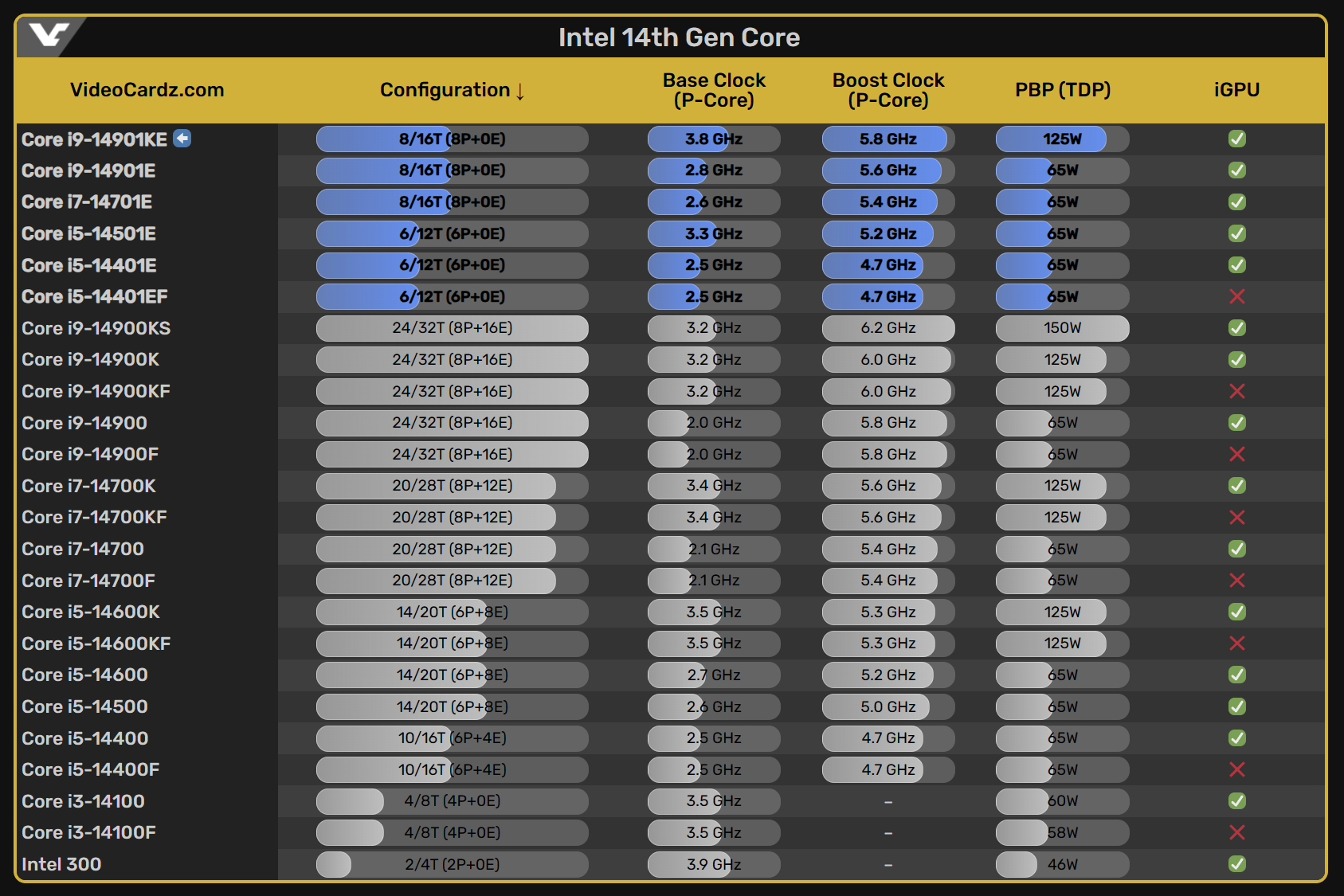Click the green iGPU checkmark for Core i7-14700
This screenshot has width=1344, height=896.
pyautogui.click(x=1237, y=549)
